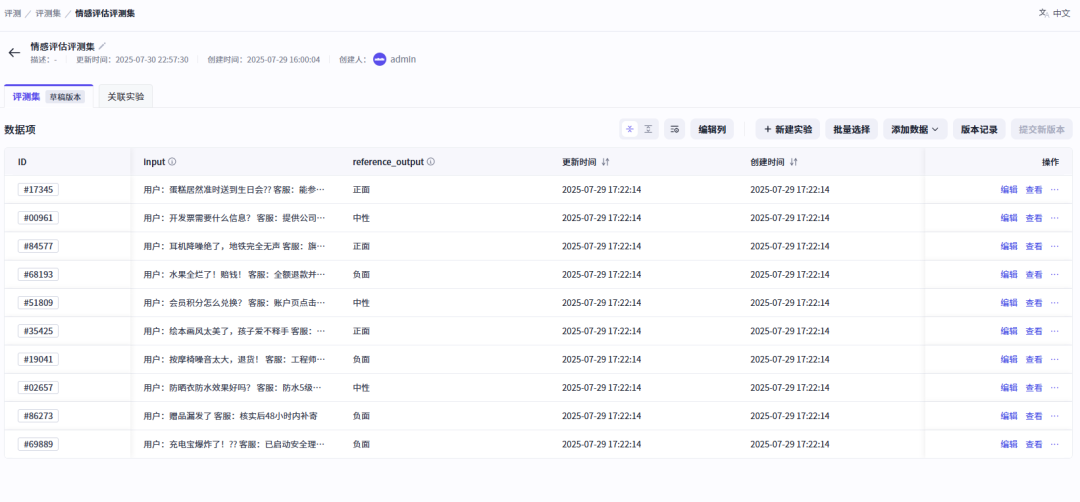This screenshot has height=502, width=1080.
Task: Click input text starting 用户：开发票需要什么信息
Action: pyautogui.click(x=233, y=218)
